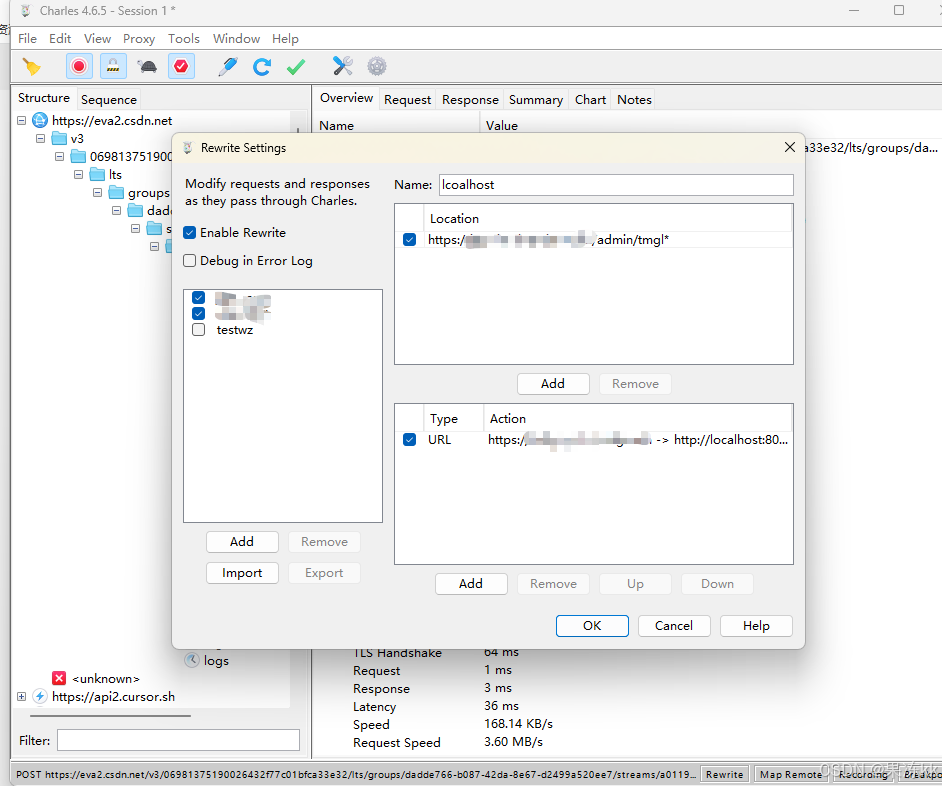The height and width of the screenshot is (786, 942).
Task: Click Add below the rewrite sets list
Action: [x=242, y=541]
